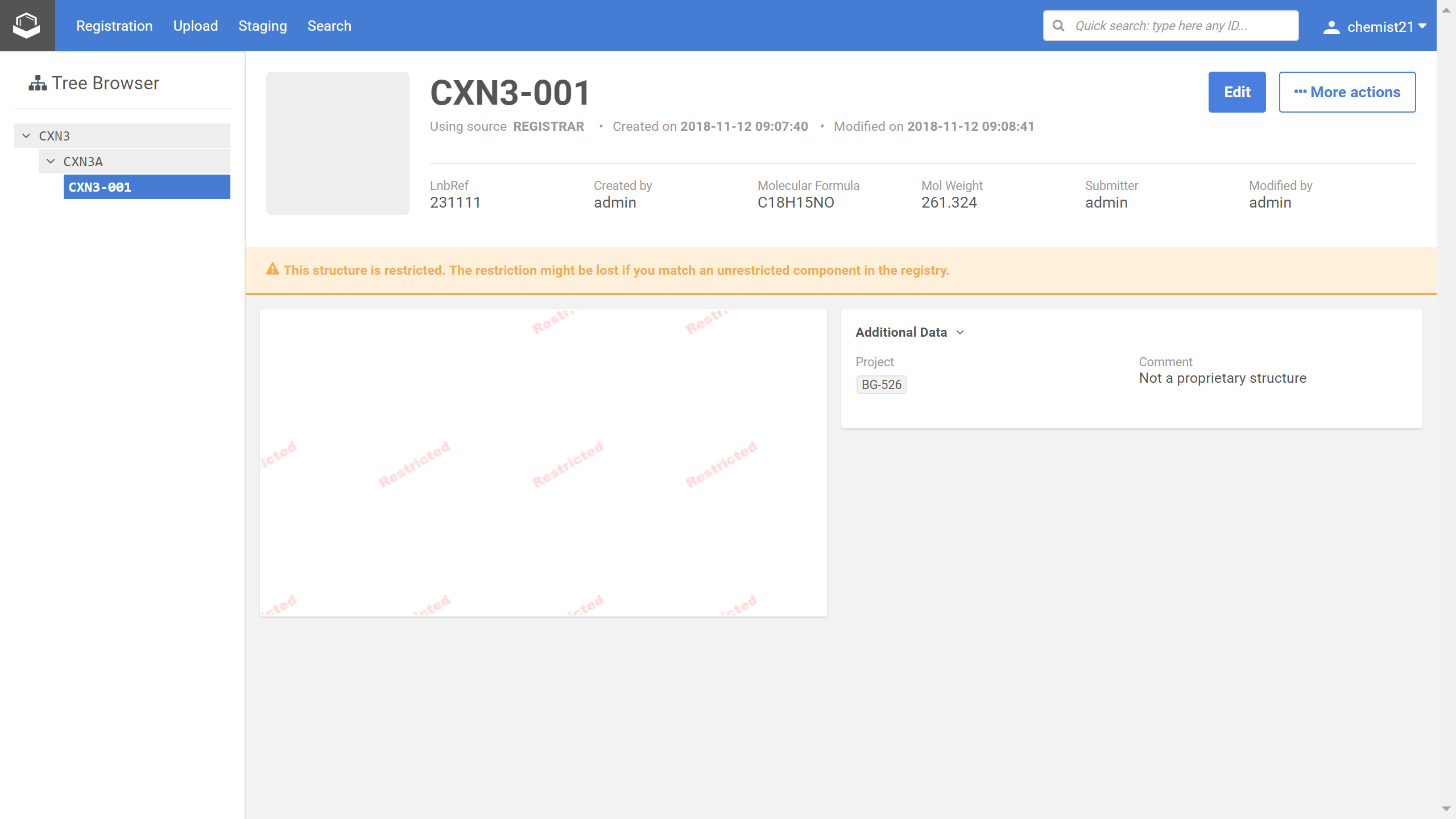The width and height of the screenshot is (1456, 819).
Task: Click the warning triangle in restriction banner
Action: pyautogui.click(x=272, y=270)
